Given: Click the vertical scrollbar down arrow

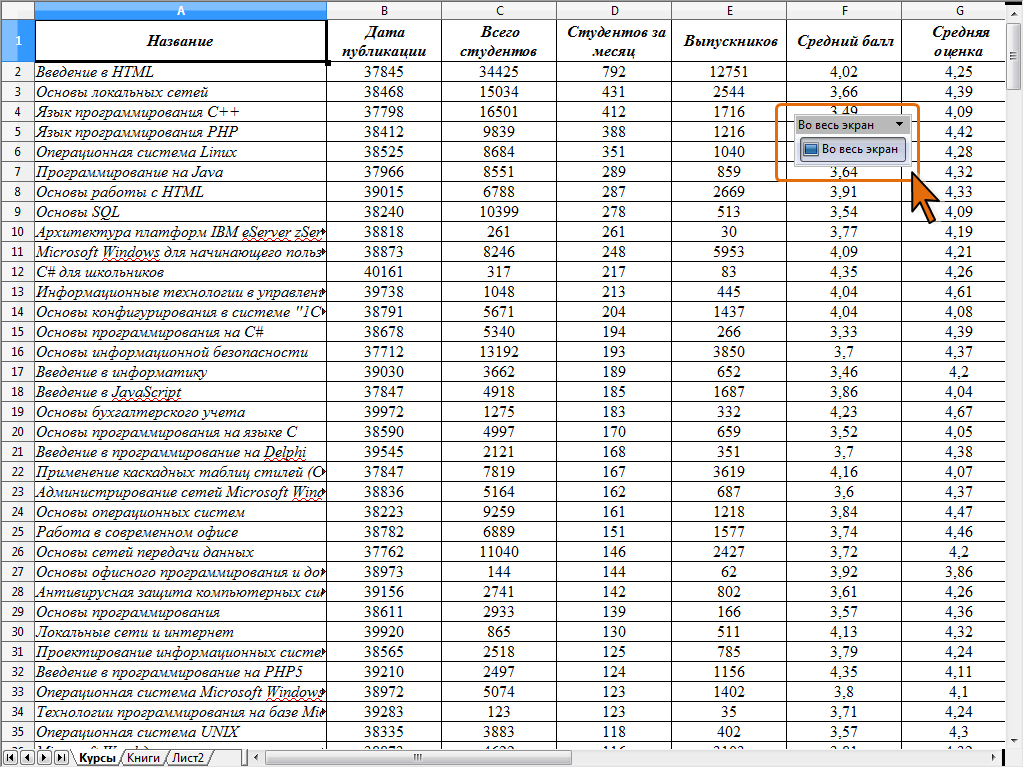Looking at the screenshot, I should [1014, 741].
